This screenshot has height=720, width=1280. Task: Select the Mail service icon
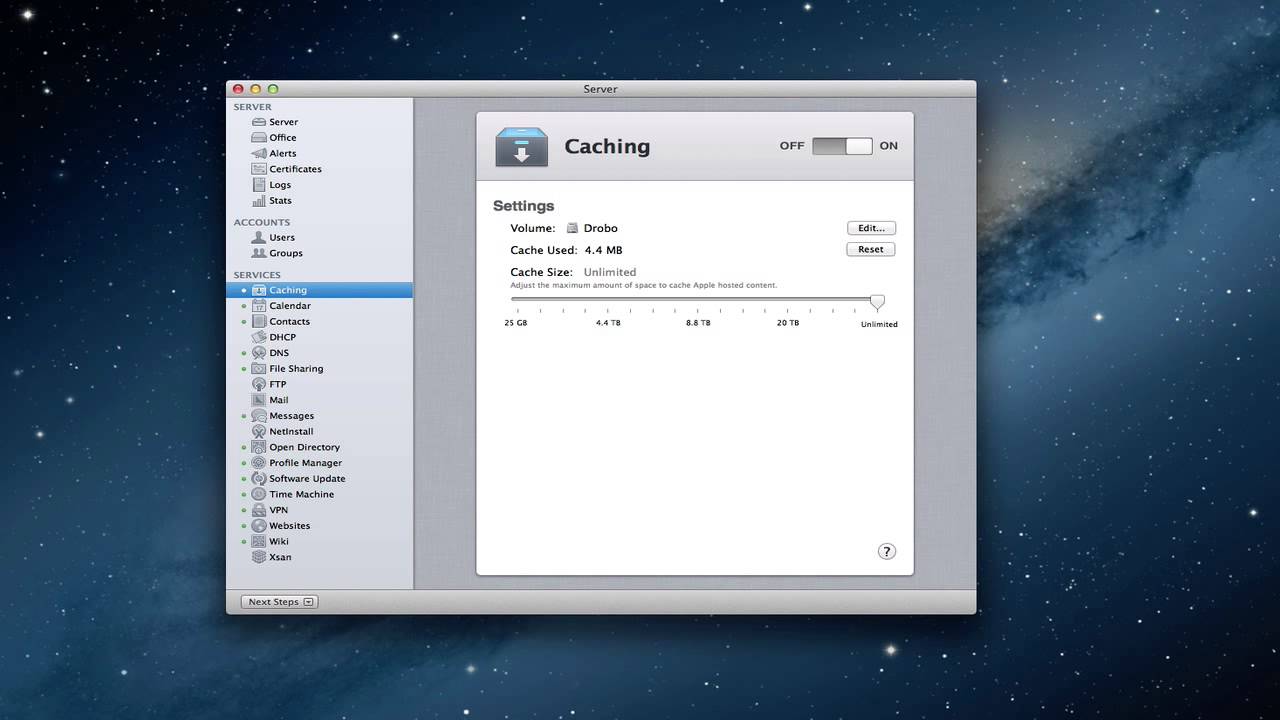259,400
